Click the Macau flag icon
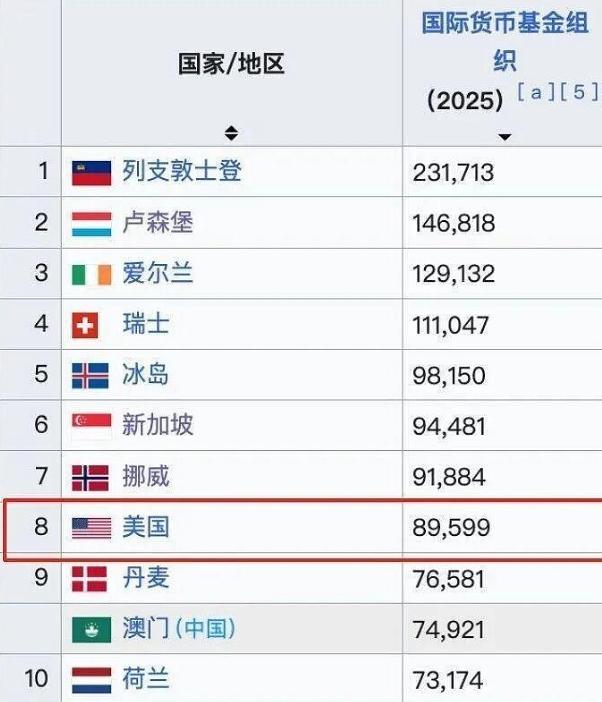 coord(91,629)
